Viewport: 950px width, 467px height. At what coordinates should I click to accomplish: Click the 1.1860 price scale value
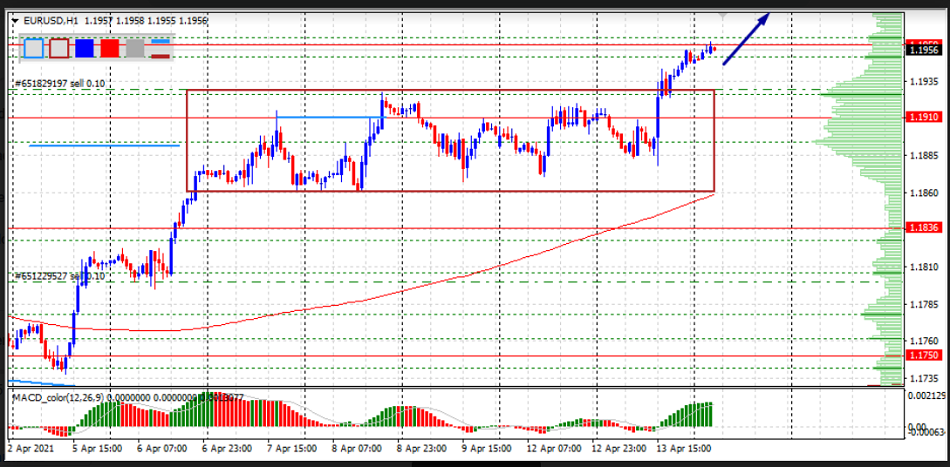[923, 193]
